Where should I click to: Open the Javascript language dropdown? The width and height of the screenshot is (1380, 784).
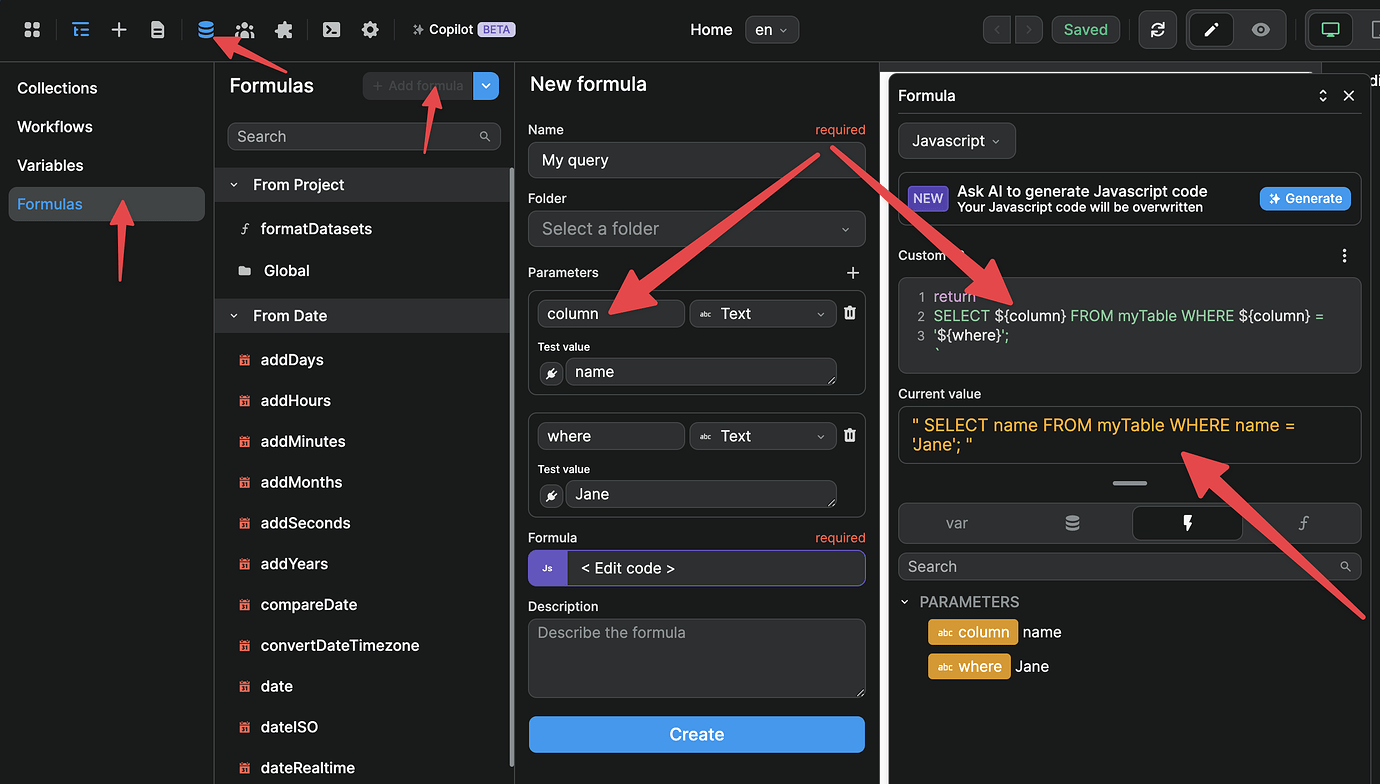tap(956, 141)
